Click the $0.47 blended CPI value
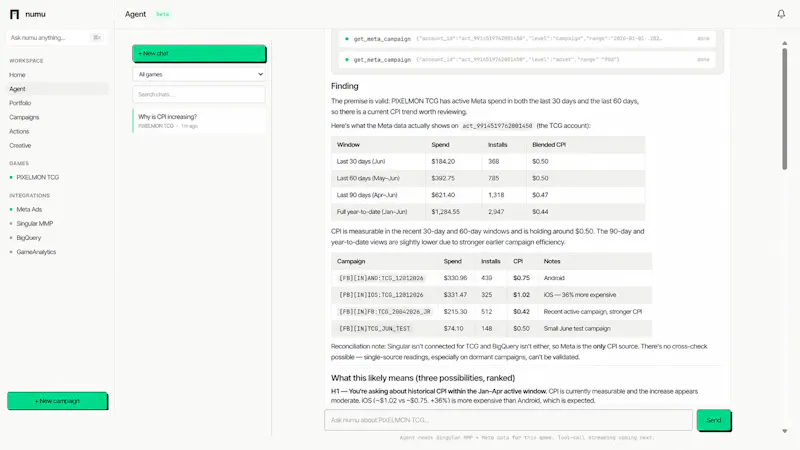Viewport: 800px width, 450px height. coord(540,195)
